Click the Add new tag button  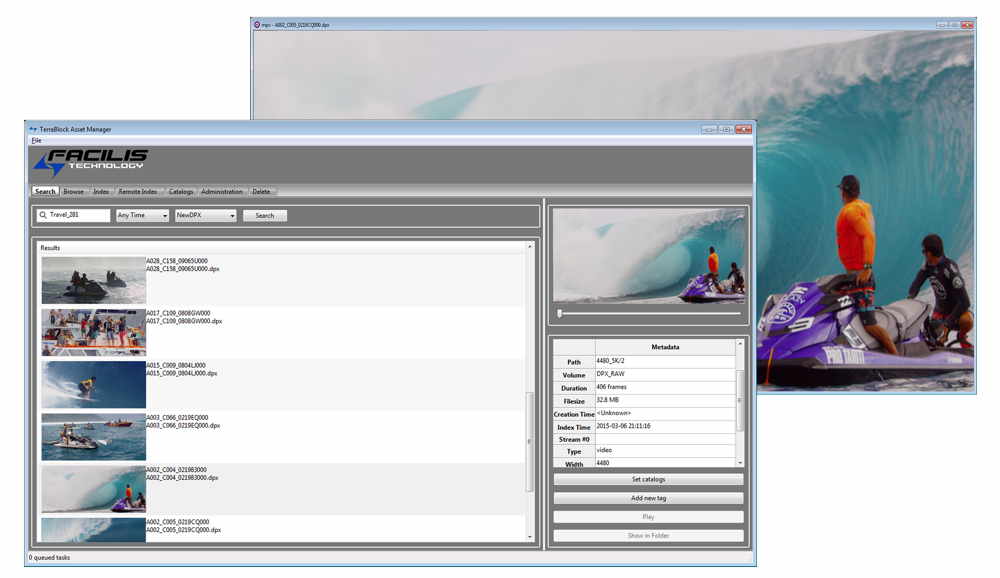click(649, 497)
